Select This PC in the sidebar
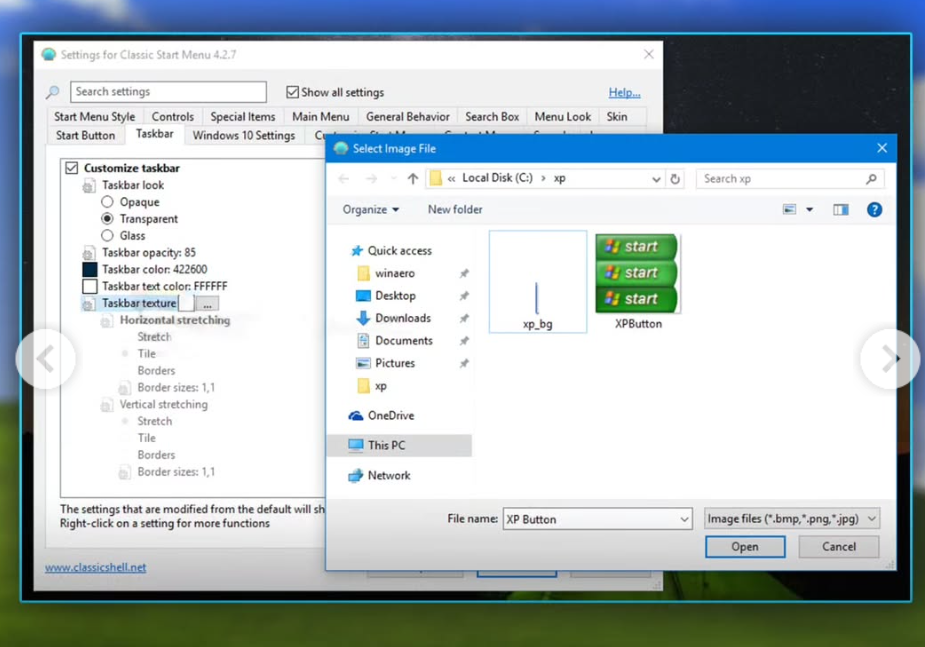 386,446
